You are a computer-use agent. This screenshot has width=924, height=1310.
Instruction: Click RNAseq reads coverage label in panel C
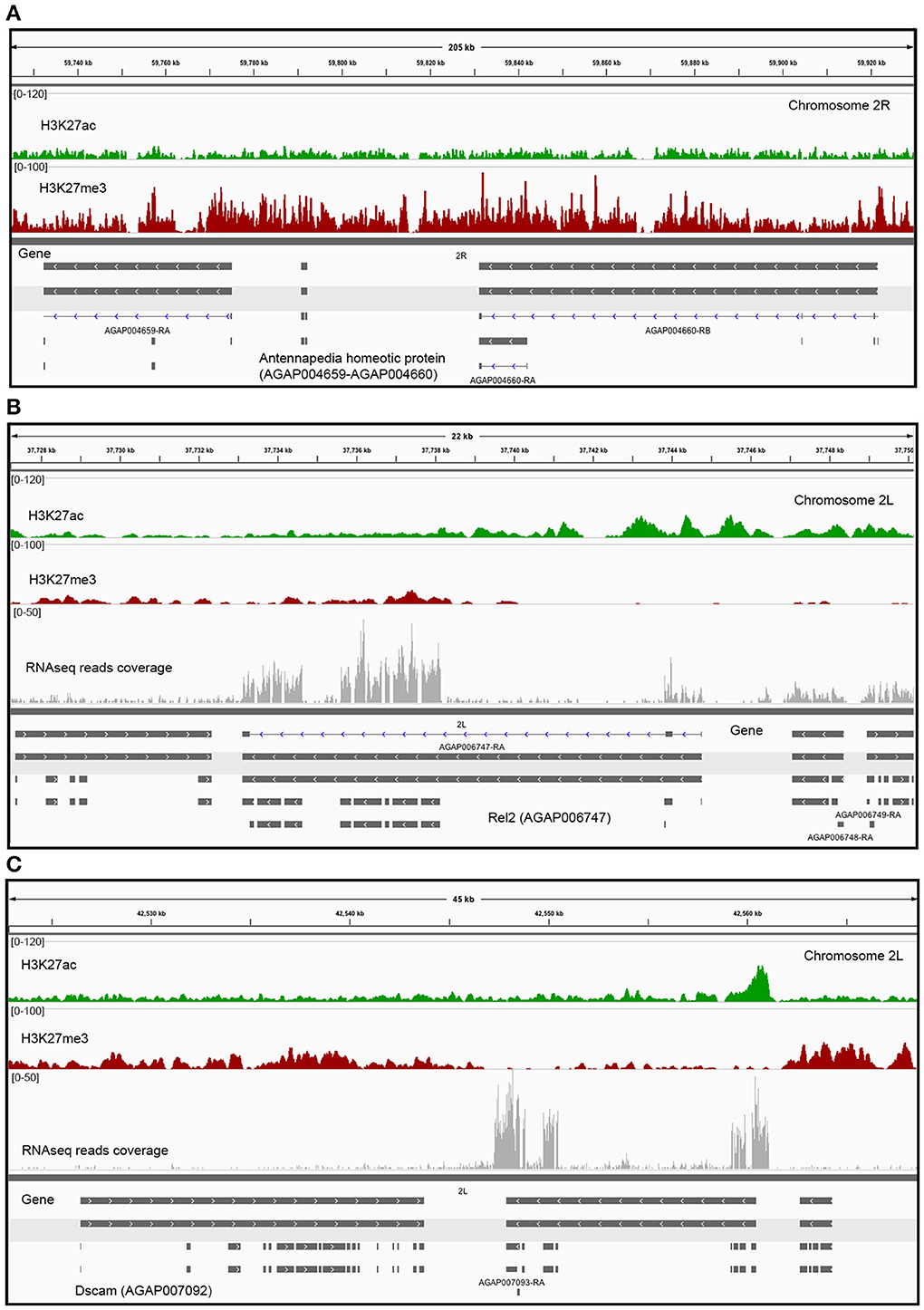click(x=95, y=1151)
